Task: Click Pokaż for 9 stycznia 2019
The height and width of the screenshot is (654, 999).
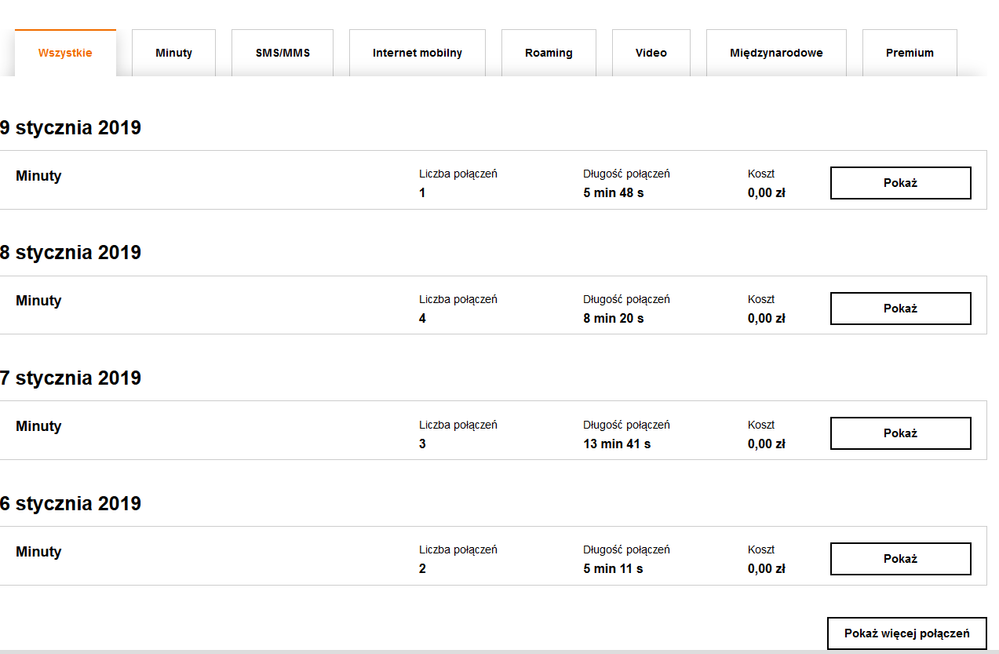Action: (900, 183)
